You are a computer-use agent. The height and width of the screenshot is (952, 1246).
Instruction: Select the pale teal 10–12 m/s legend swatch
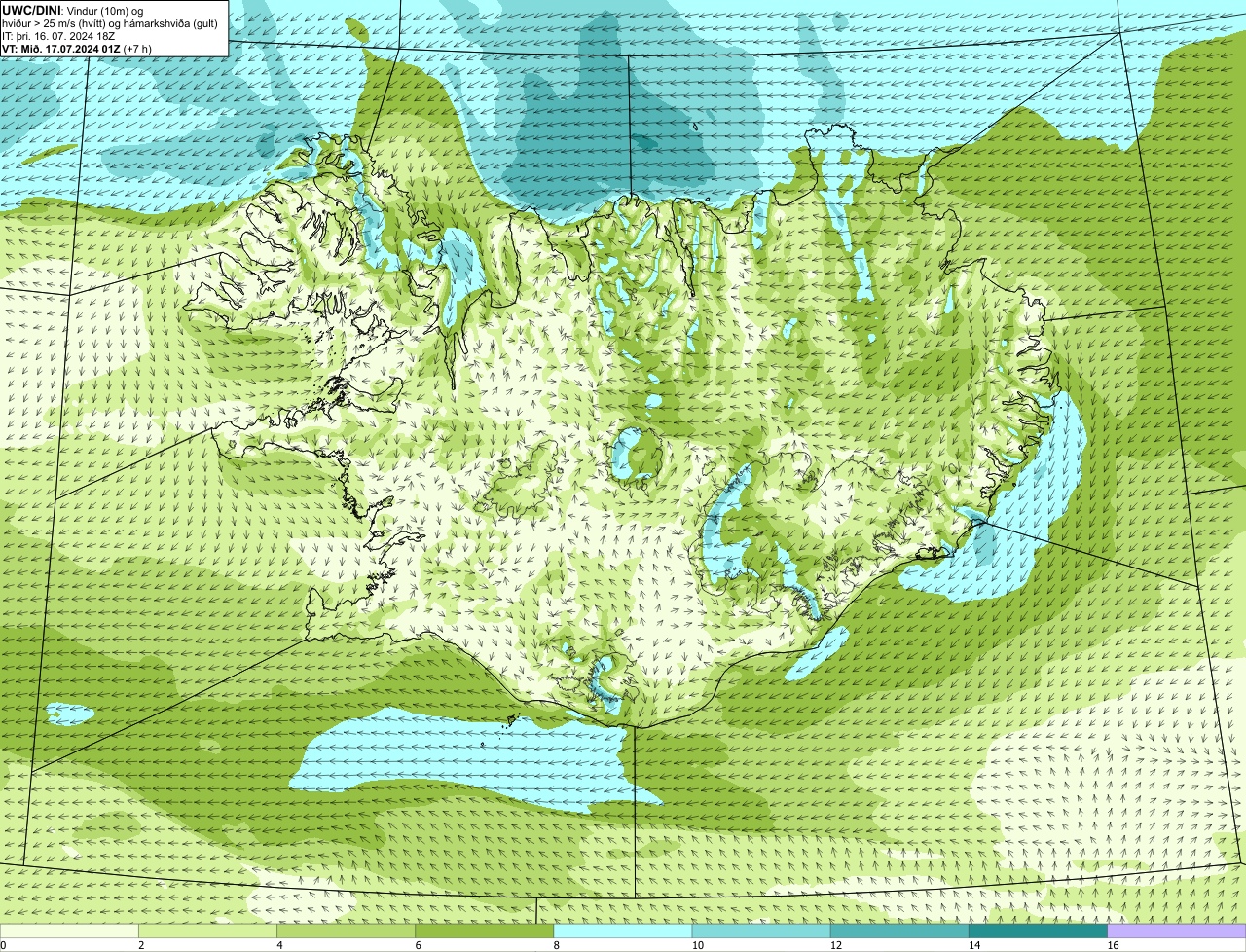click(x=761, y=931)
